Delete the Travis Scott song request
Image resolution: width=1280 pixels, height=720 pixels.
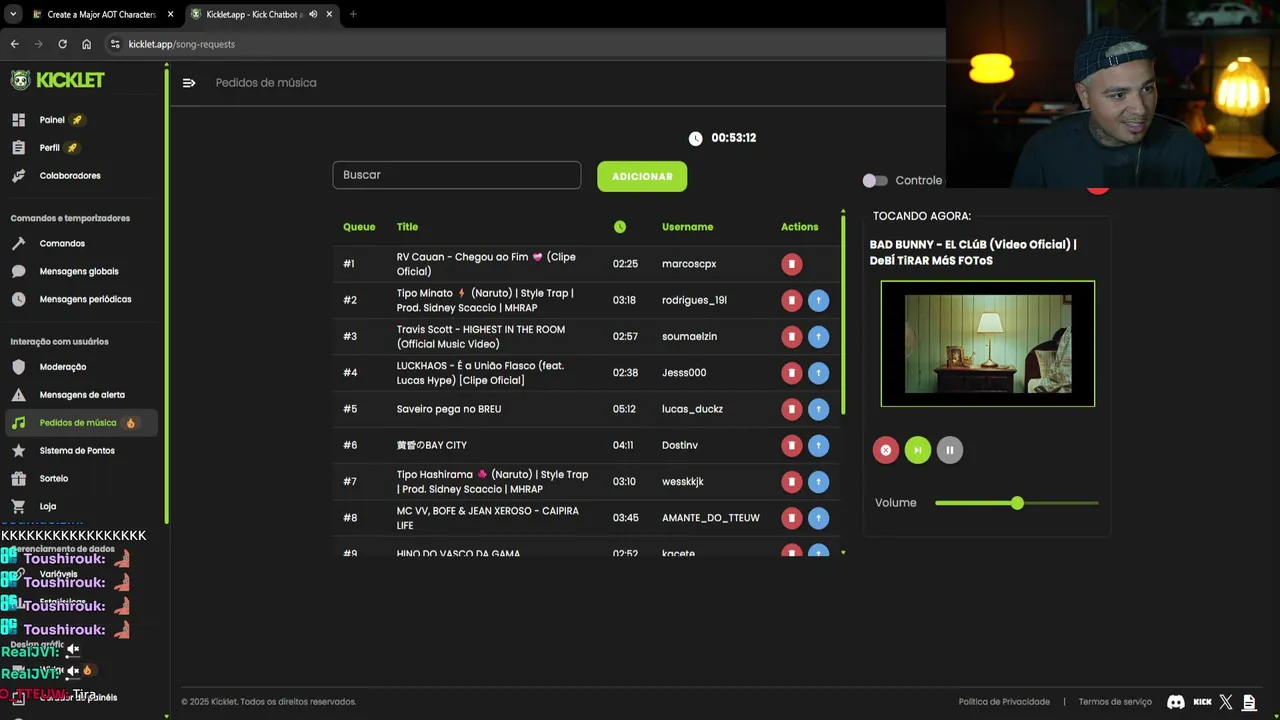click(791, 337)
